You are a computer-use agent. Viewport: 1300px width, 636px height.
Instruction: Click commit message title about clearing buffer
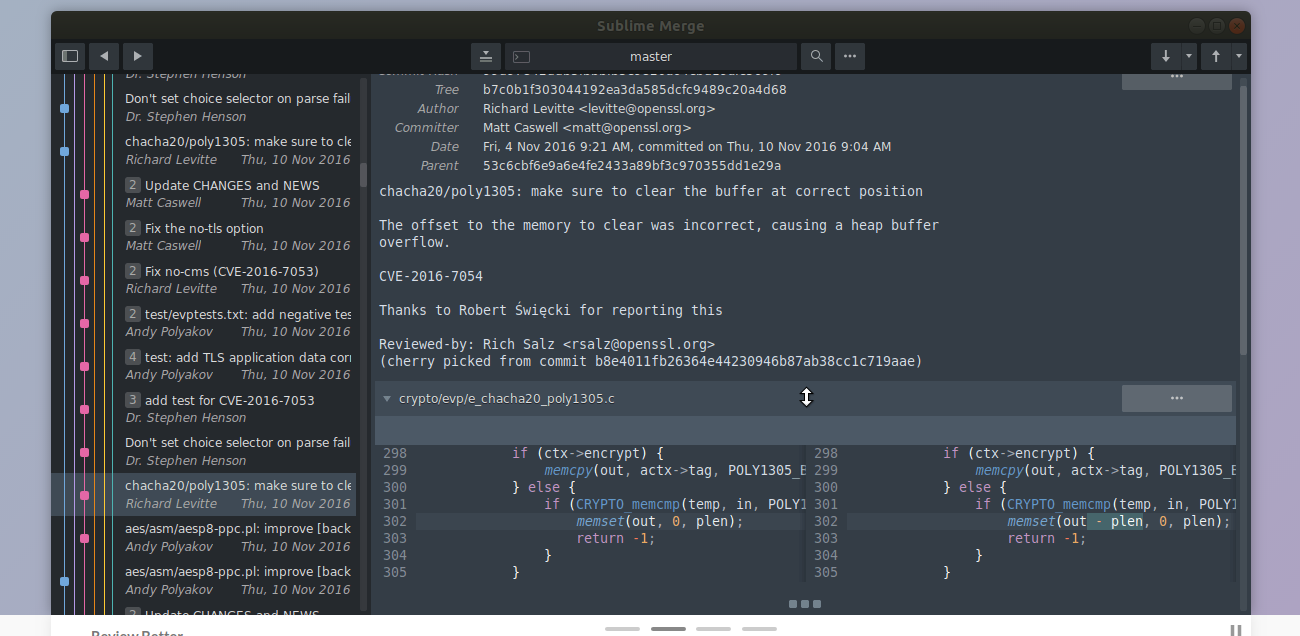(x=651, y=191)
